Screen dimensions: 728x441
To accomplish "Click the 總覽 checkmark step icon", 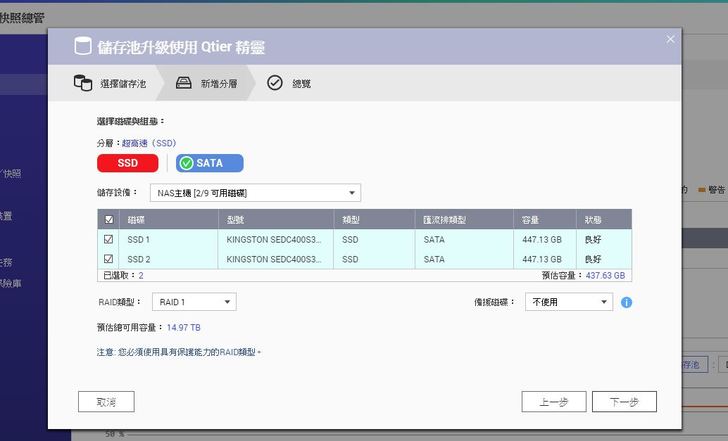I will click(274, 84).
